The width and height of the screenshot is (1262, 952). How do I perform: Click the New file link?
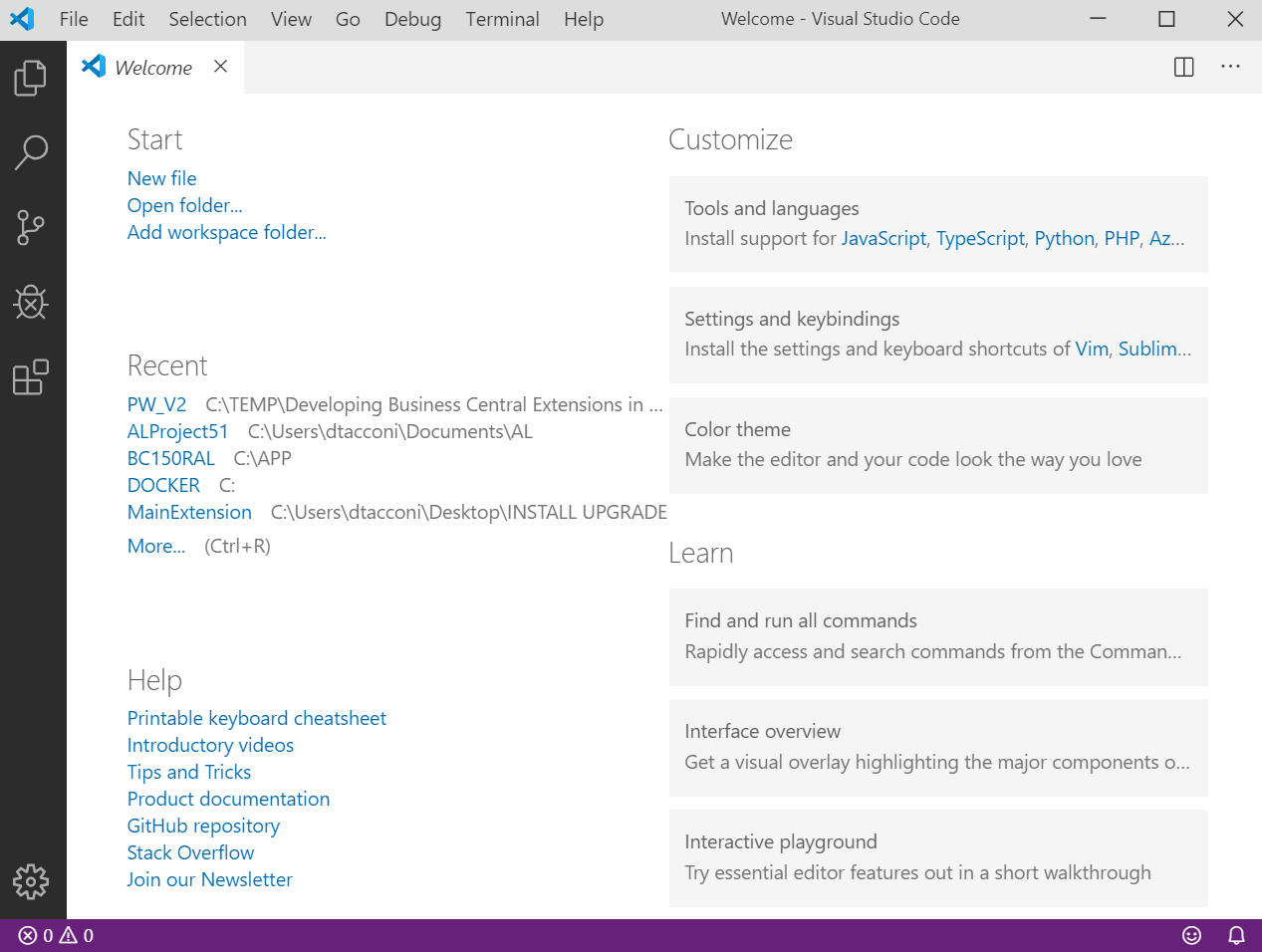(x=161, y=178)
